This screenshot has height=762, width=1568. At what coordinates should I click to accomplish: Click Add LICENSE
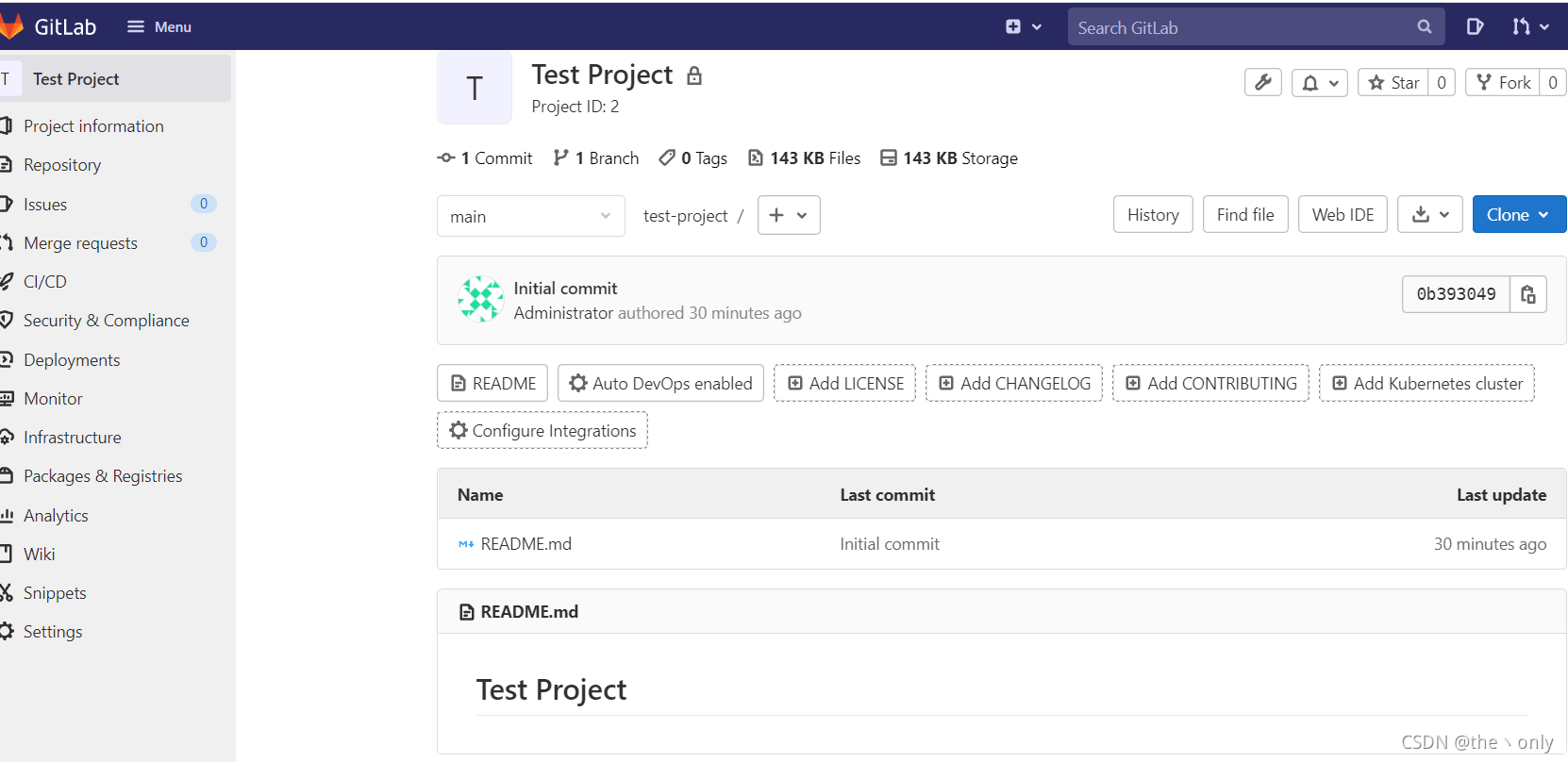[x=844, y=383]
